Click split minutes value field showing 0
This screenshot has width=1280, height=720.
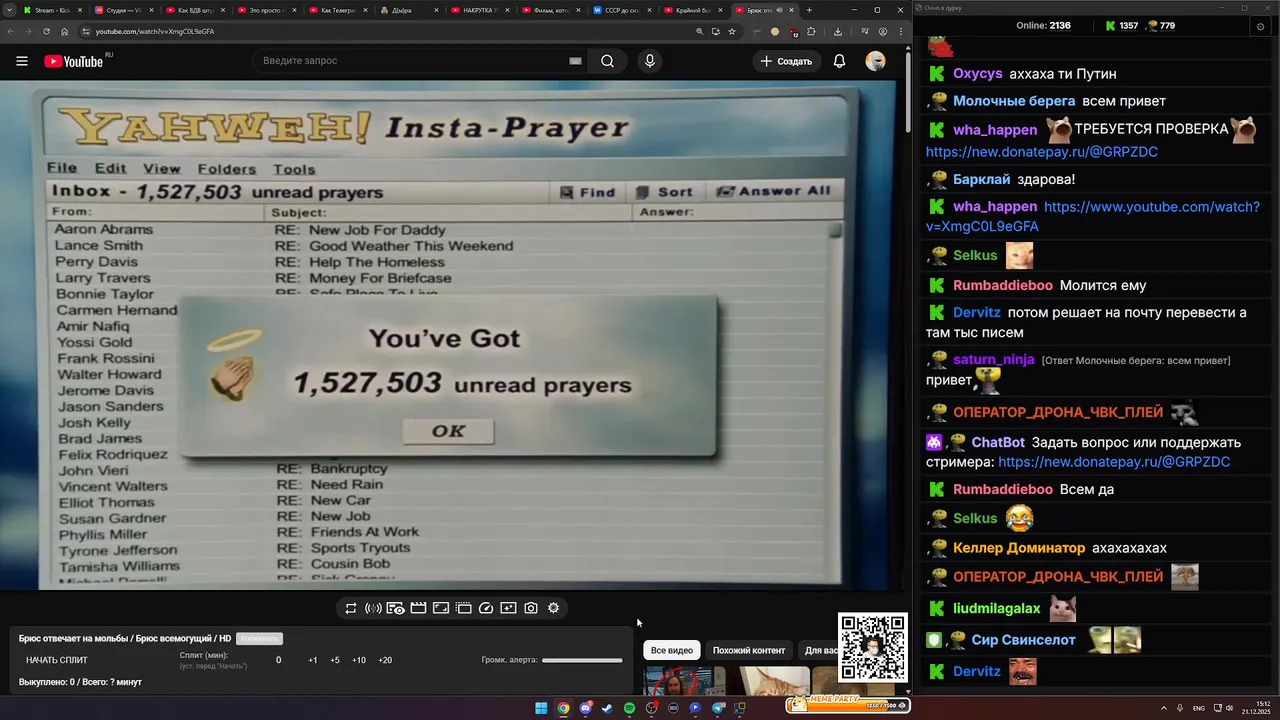278,660
